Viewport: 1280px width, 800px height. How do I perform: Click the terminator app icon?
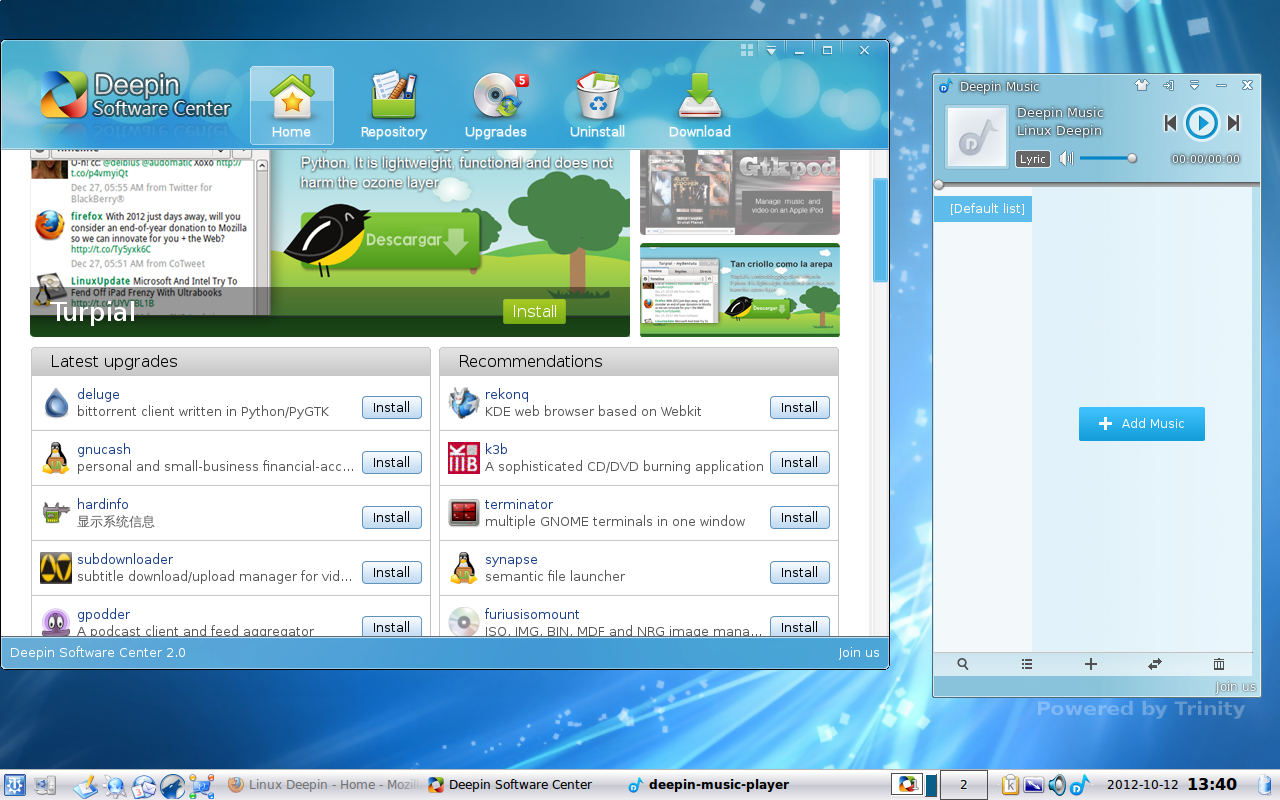pos(464,513)
